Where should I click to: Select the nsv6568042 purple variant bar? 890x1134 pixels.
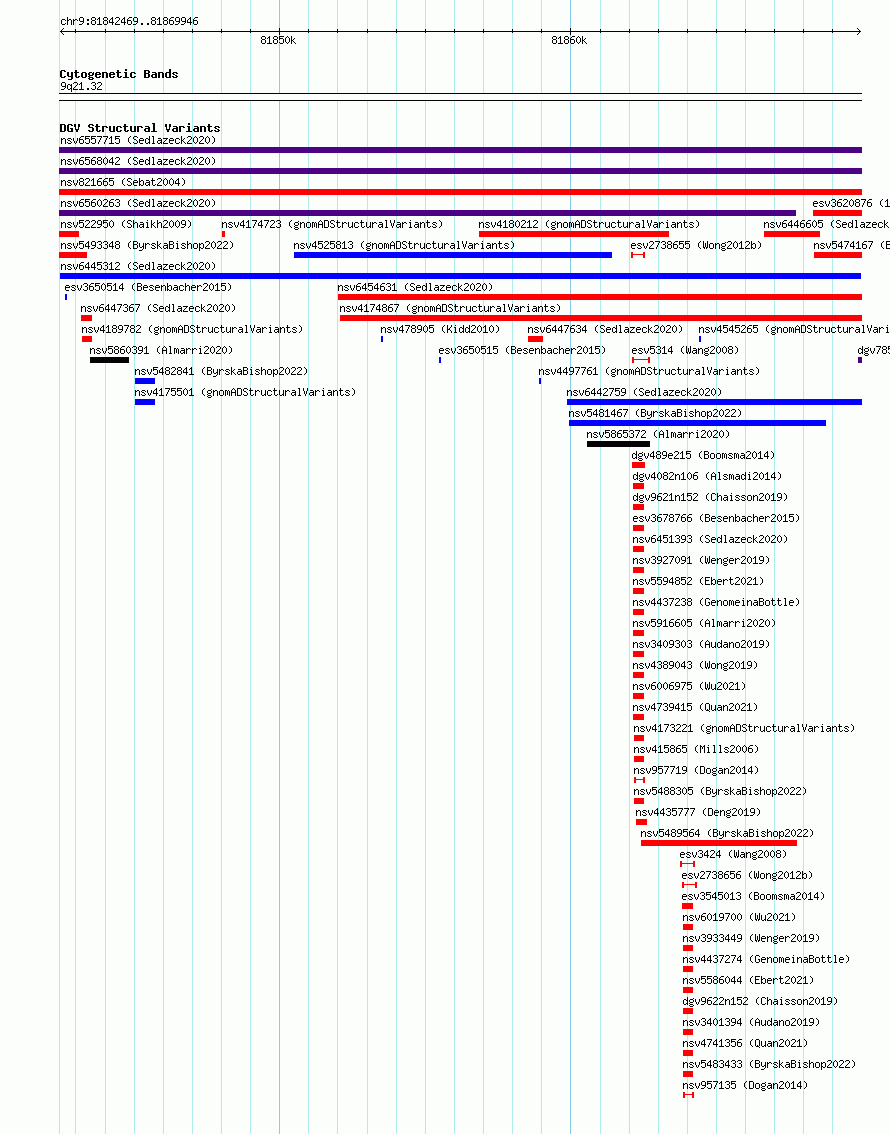[x=461, y=171]
